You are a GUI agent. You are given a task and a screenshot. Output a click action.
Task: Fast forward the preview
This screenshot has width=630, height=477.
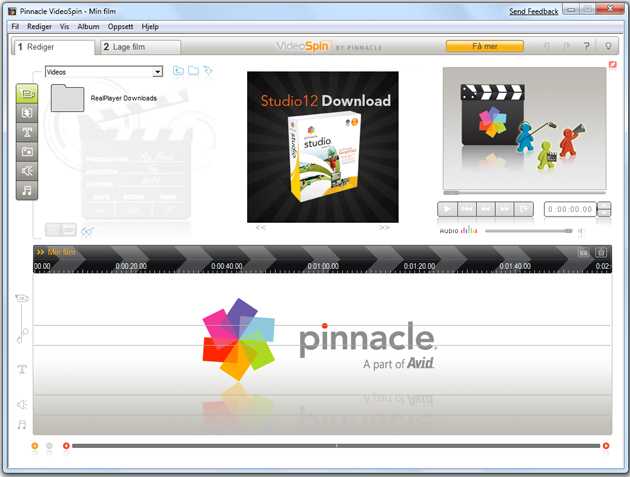(505, 209)
